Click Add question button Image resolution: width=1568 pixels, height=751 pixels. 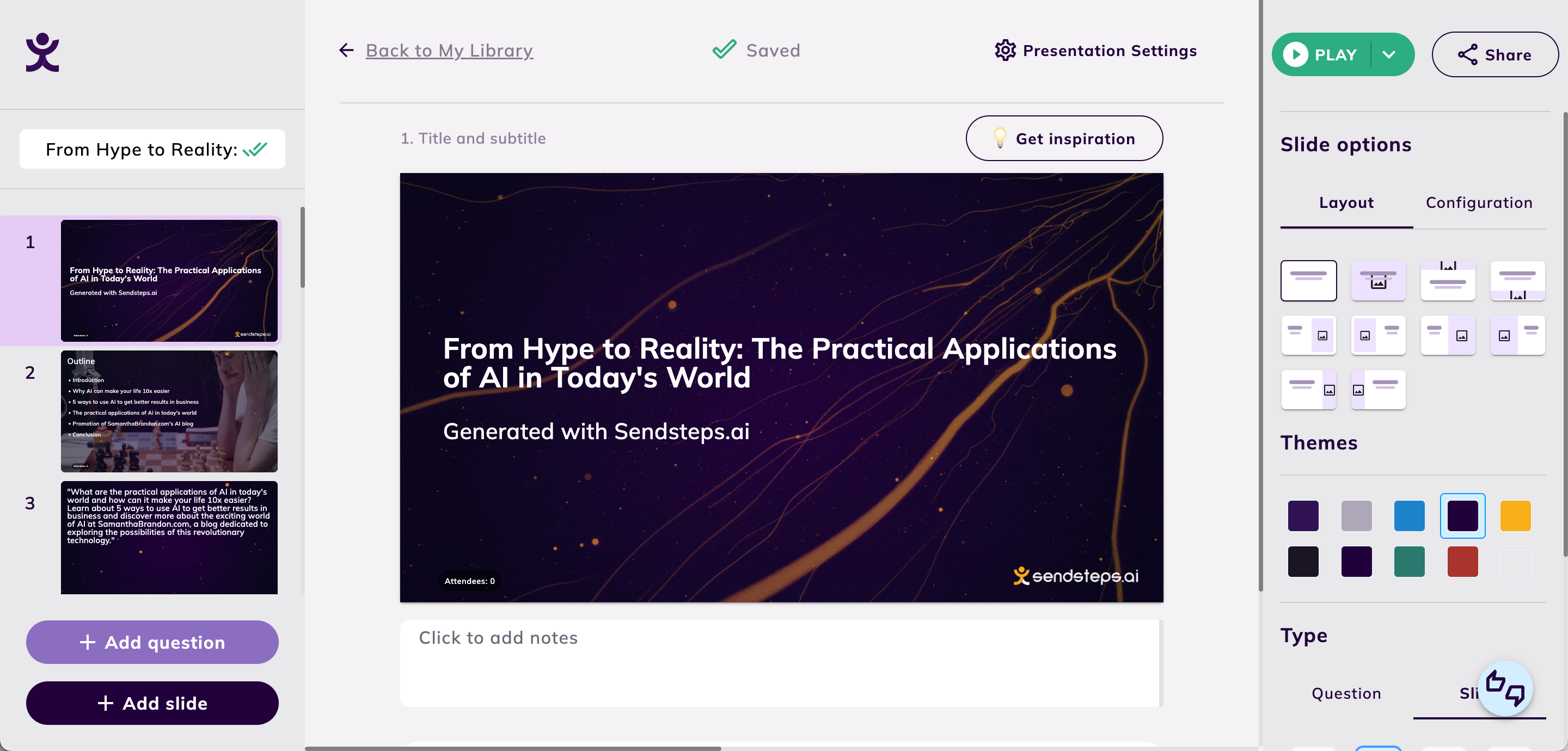152,641
